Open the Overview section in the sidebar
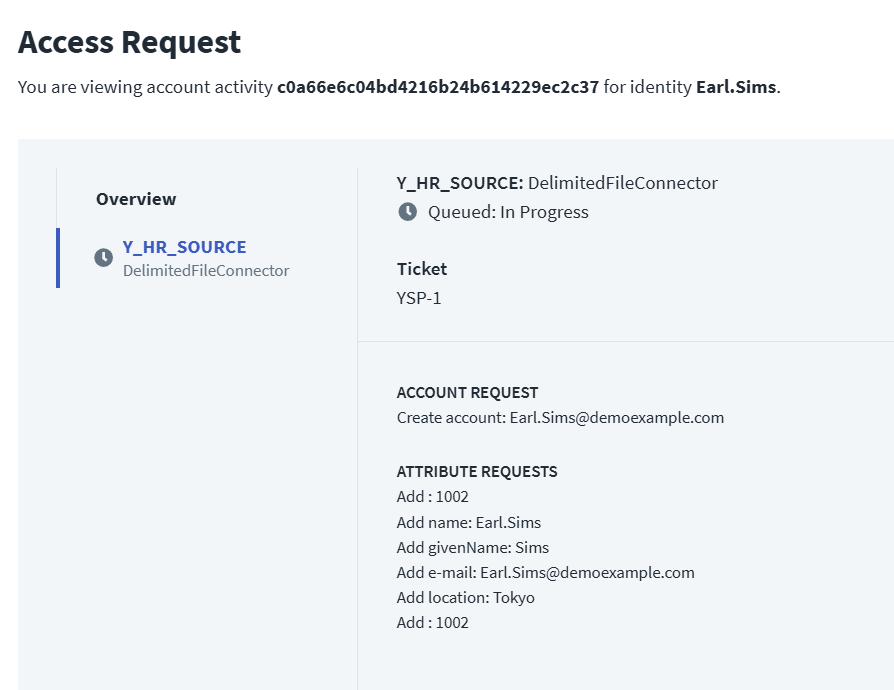Screen dimensions: 894x690 pyautogui.click(x=136, y=199)
